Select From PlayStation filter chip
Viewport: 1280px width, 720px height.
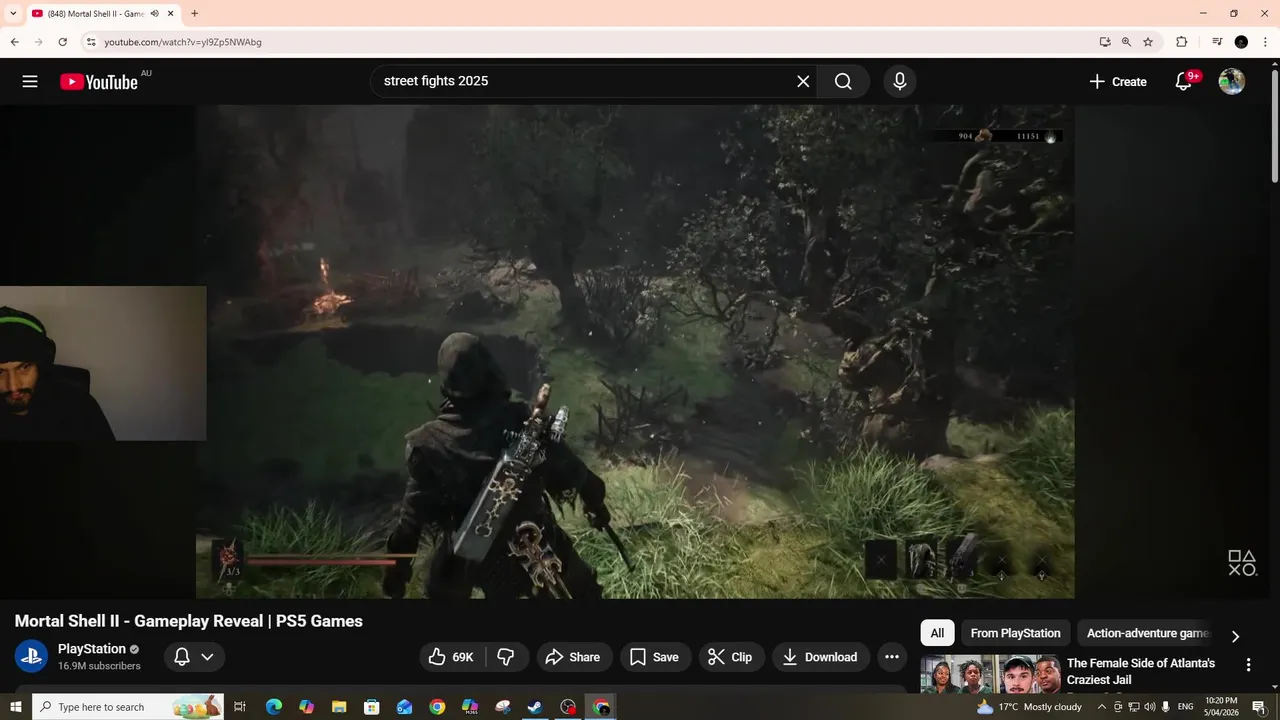tap(1015, 633)
